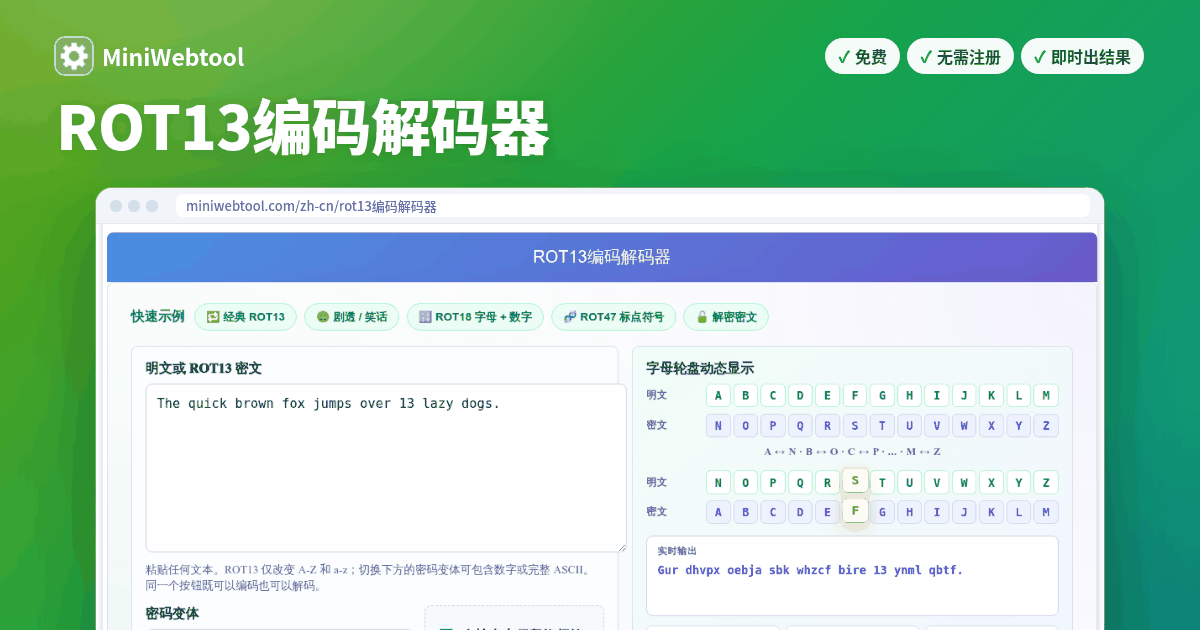Select green letter Y tile in 明文 row
The height and width of the screenshot is (630, 1200).
(x=1019, y=482)
